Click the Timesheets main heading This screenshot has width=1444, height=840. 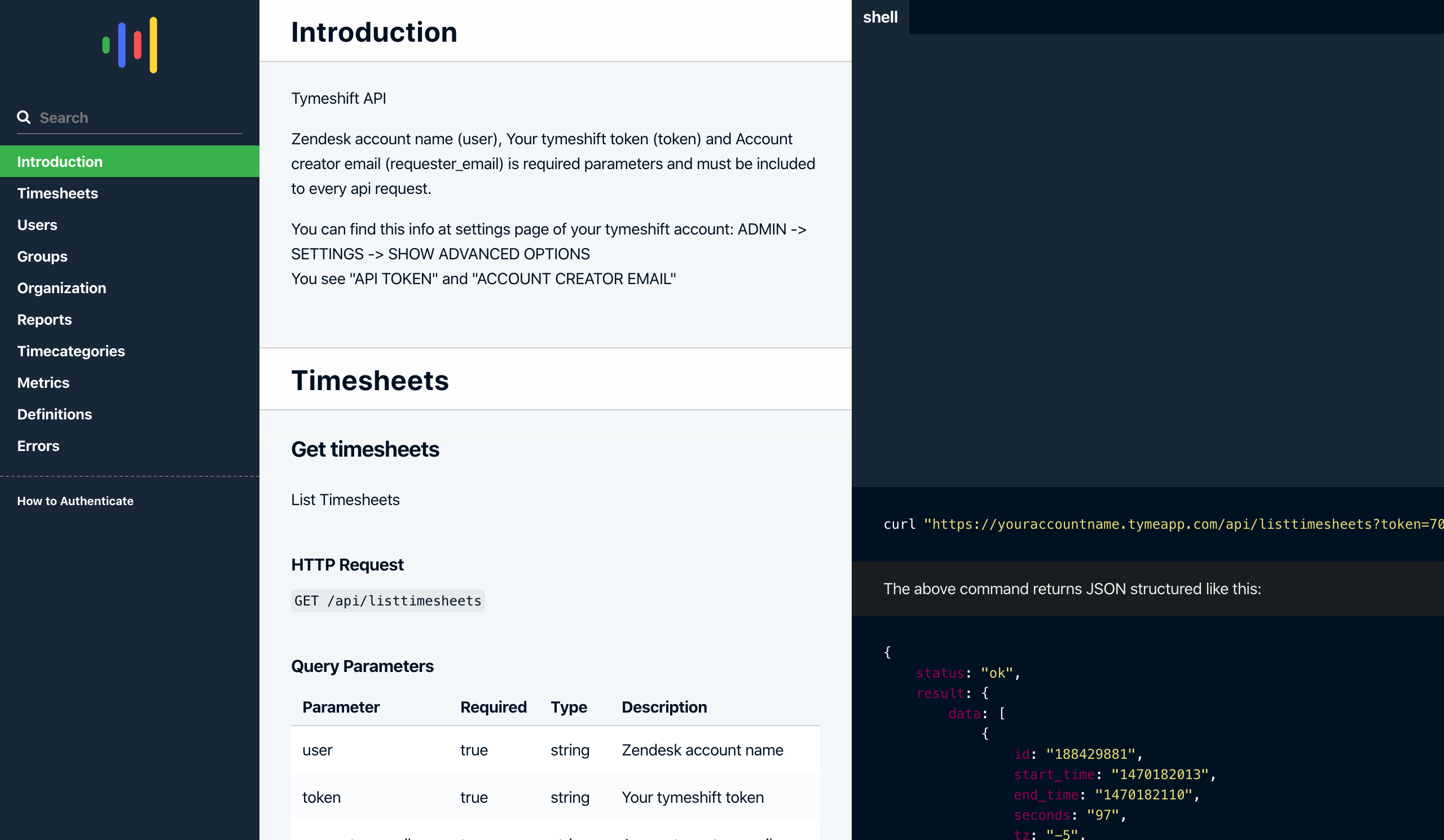click(370, 380)
